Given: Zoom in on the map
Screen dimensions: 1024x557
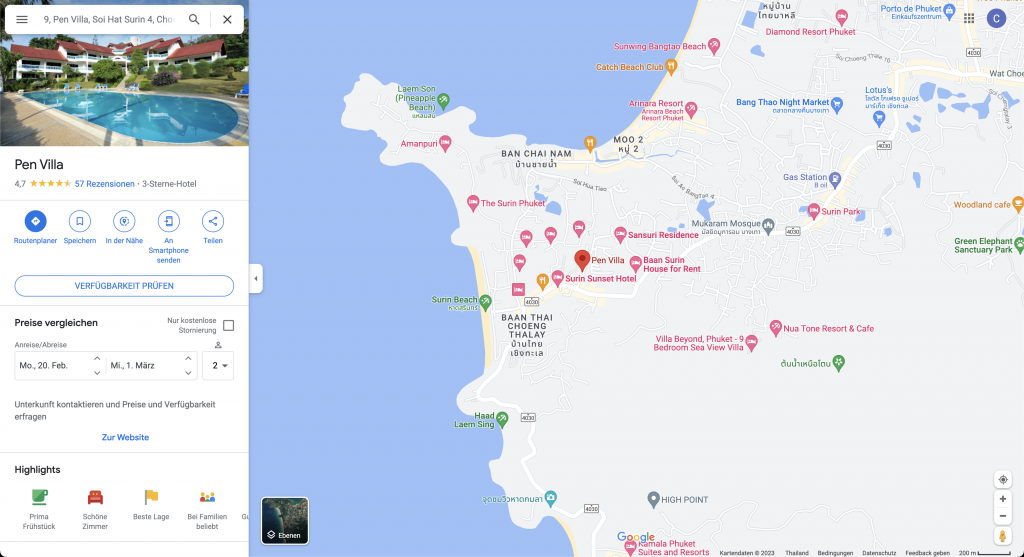Looking at the screenshot, I should 1003,498.
